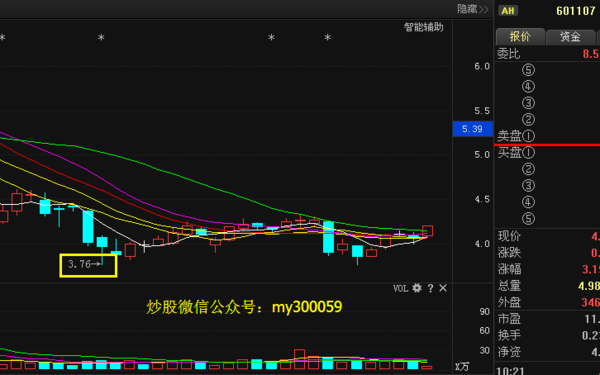Click the 3.76 low price annotation box
The height and width of the screenshot is (375, 600).
pyautogui.click(x=88, y=265)
